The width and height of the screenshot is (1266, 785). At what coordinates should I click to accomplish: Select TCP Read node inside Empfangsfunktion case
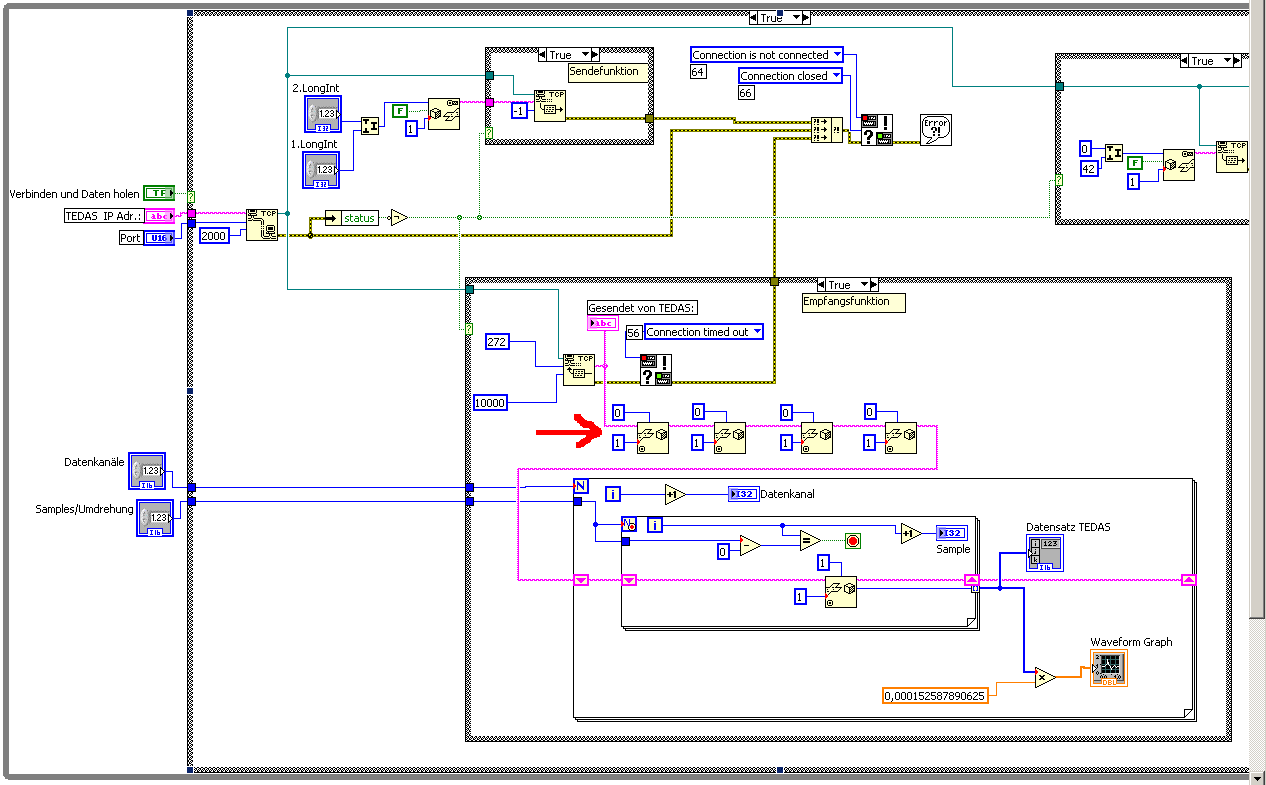(578, 369)
